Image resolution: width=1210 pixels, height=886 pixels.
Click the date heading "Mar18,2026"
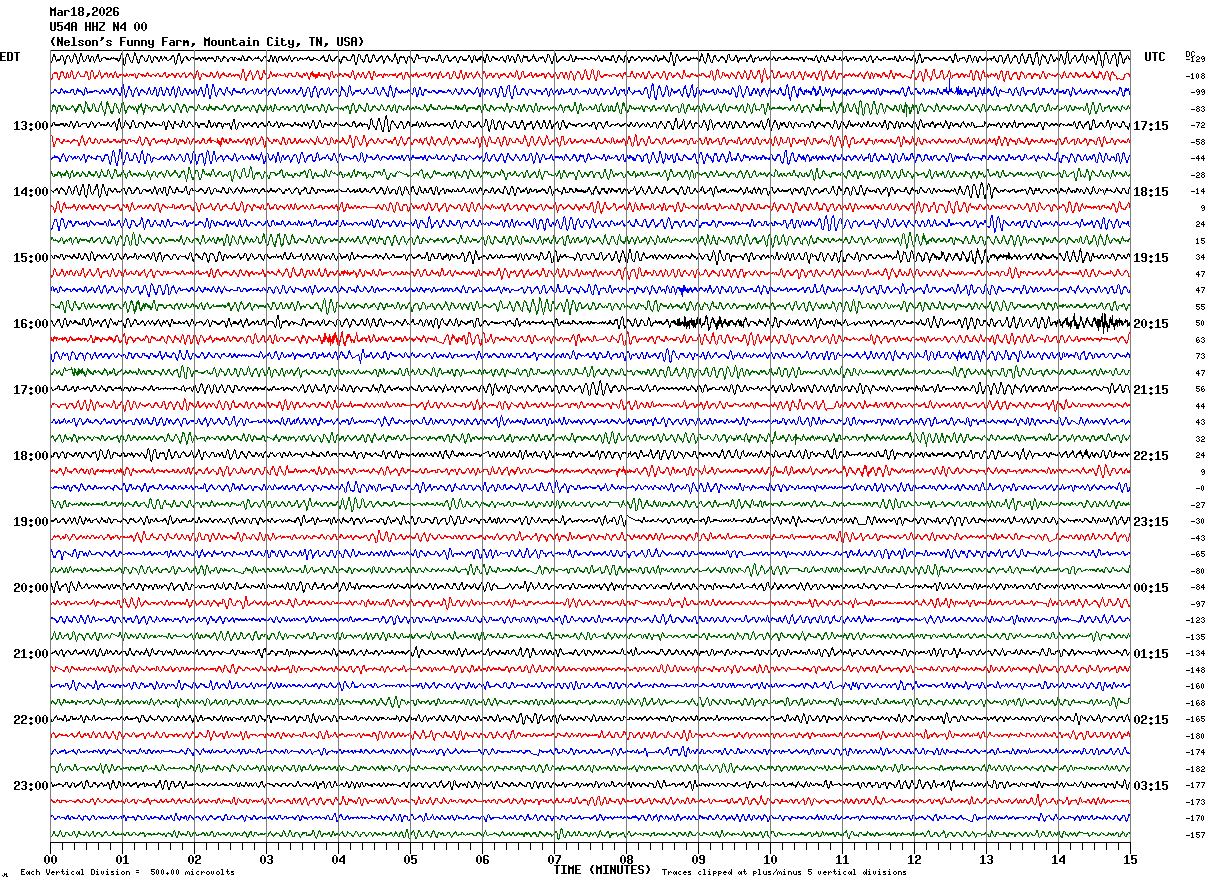(x=84, y=12)
